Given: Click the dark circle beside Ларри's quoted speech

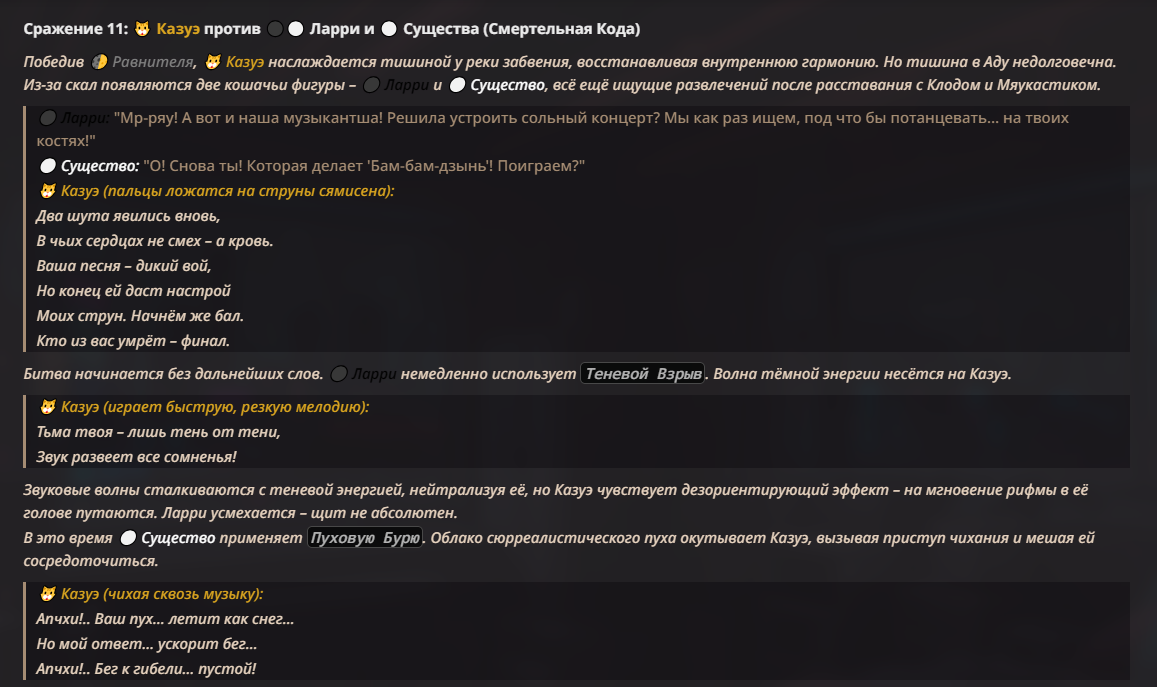Looking at the screenshot, I should 47,118.
